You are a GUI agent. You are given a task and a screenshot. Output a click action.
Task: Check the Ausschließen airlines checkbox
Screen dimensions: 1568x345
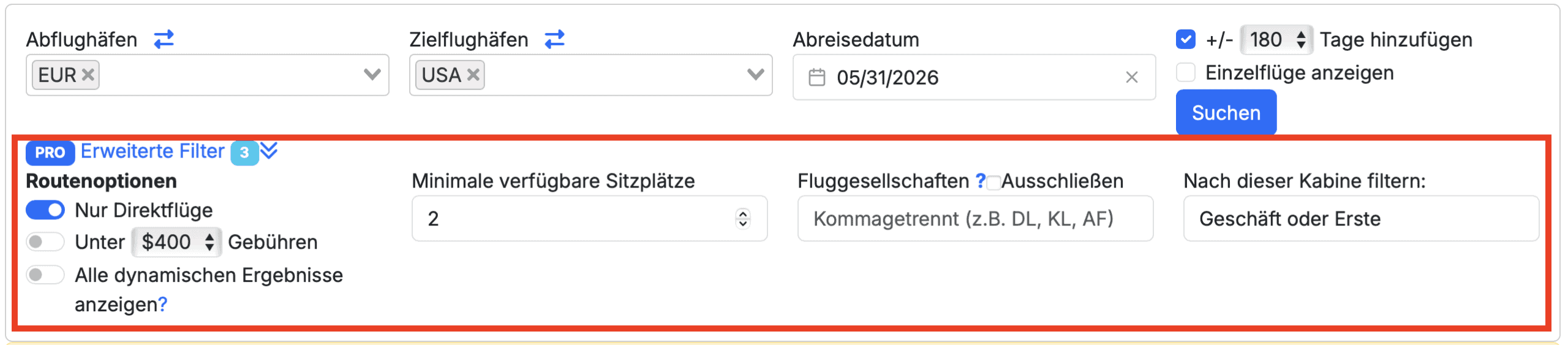tap(993, 182)
